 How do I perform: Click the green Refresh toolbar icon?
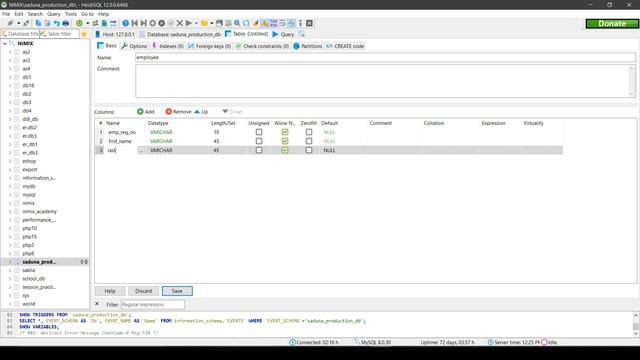click(x=79, y=23)
